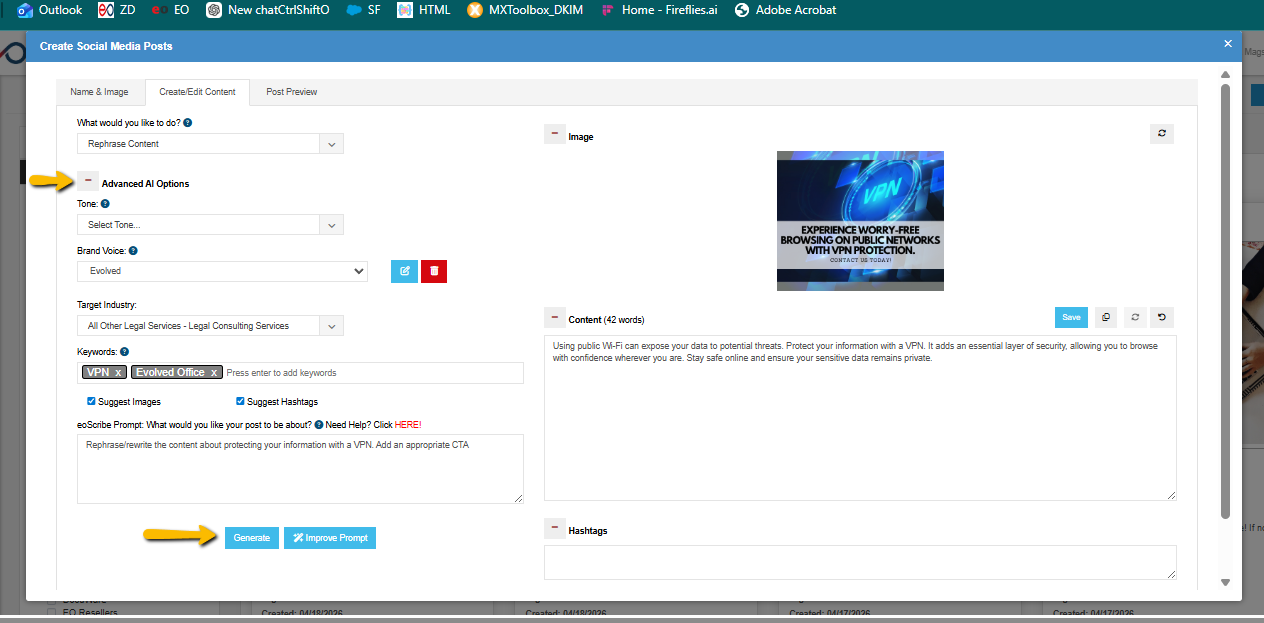Open the MXToolbox_DKIM bookmark

coord(525,10)
